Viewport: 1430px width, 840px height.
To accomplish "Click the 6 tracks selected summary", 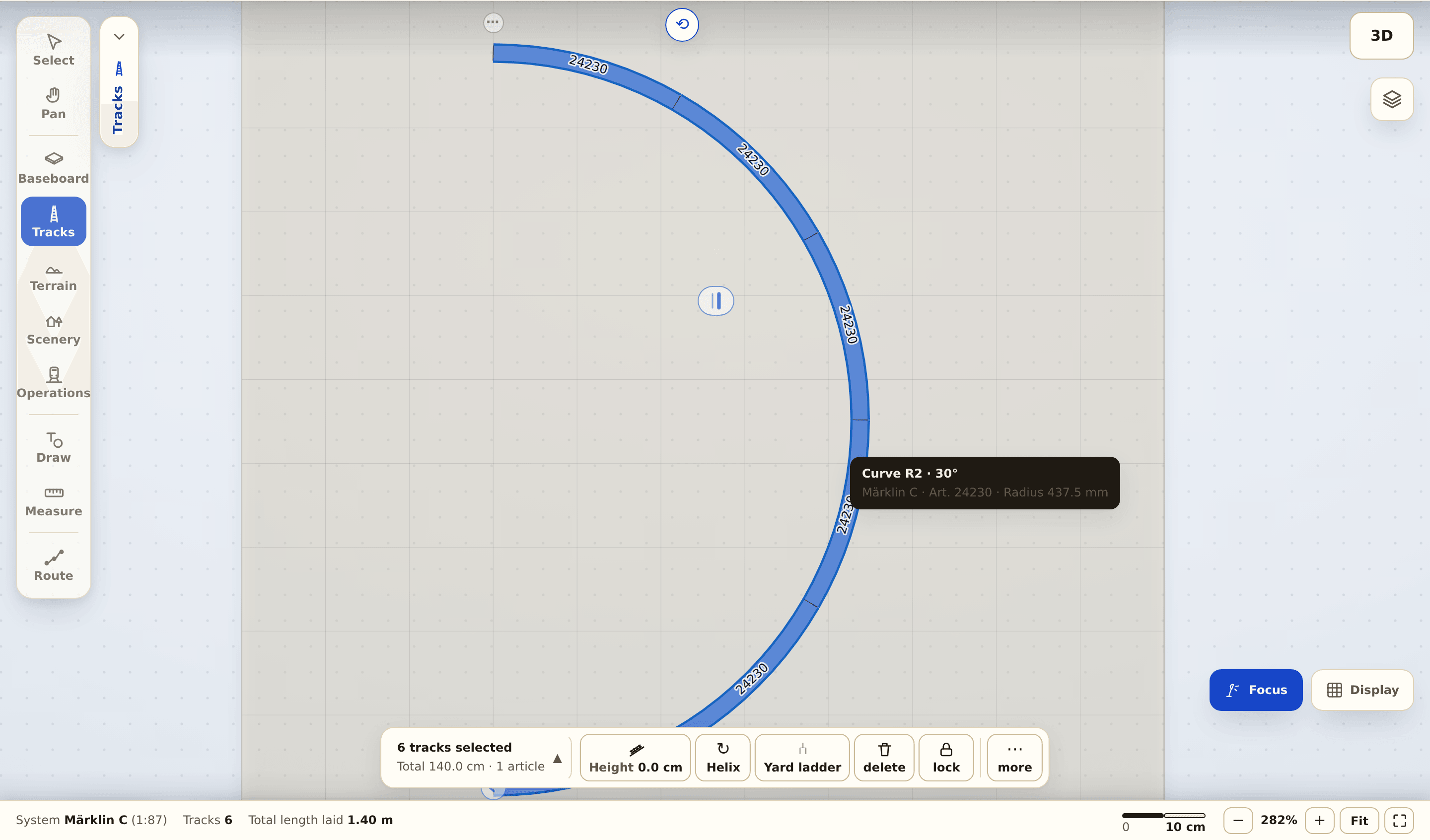I will (x=470, y=757).
